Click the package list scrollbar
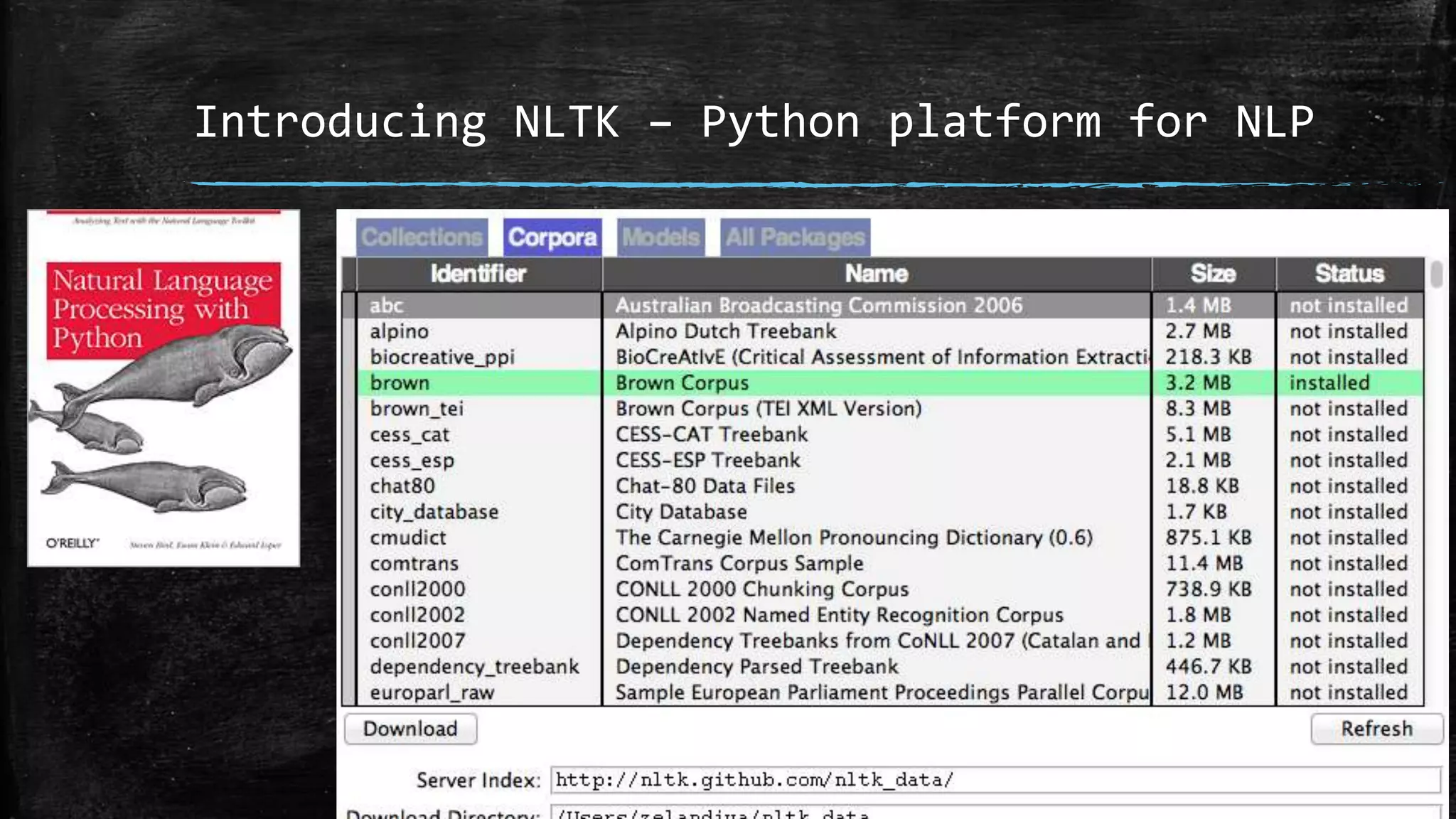 pos(1436,274)
